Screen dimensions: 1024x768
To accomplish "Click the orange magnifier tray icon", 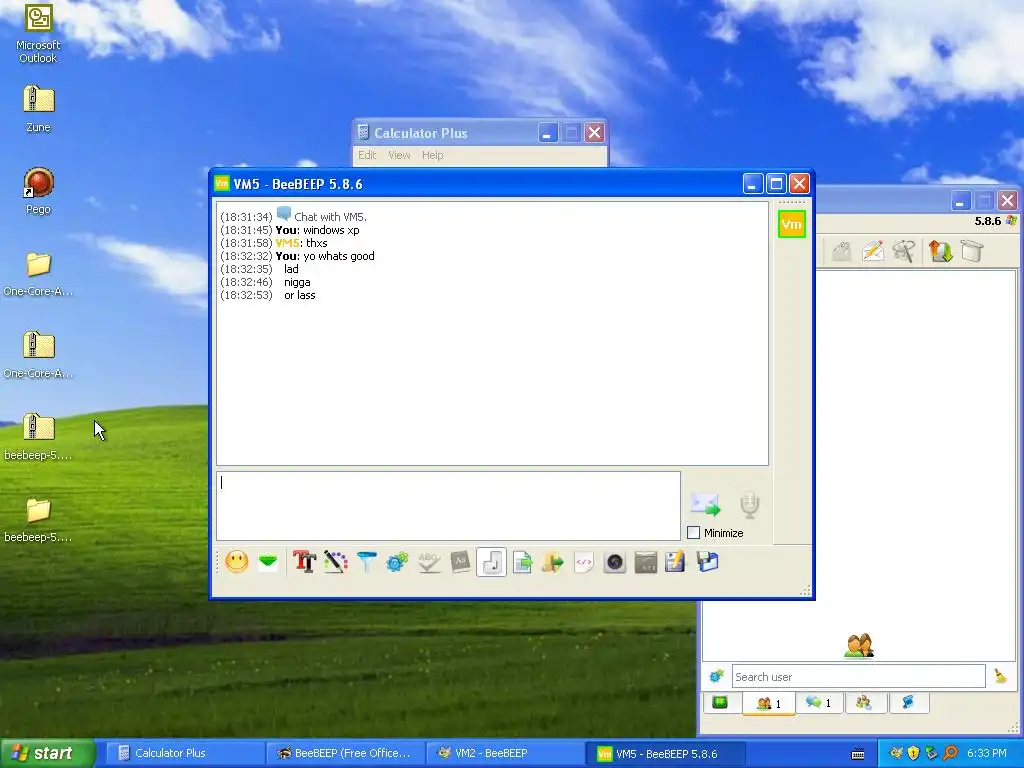I will pyautogui.click(x=950, y=753).
